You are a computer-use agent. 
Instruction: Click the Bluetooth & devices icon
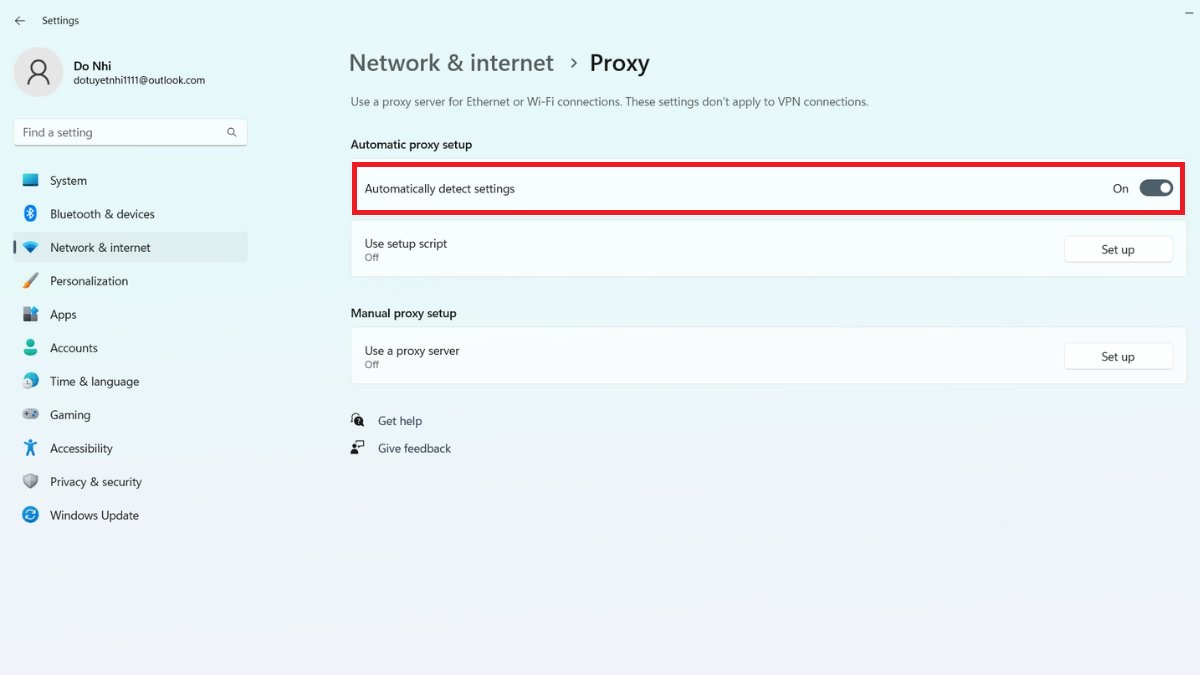30,214
